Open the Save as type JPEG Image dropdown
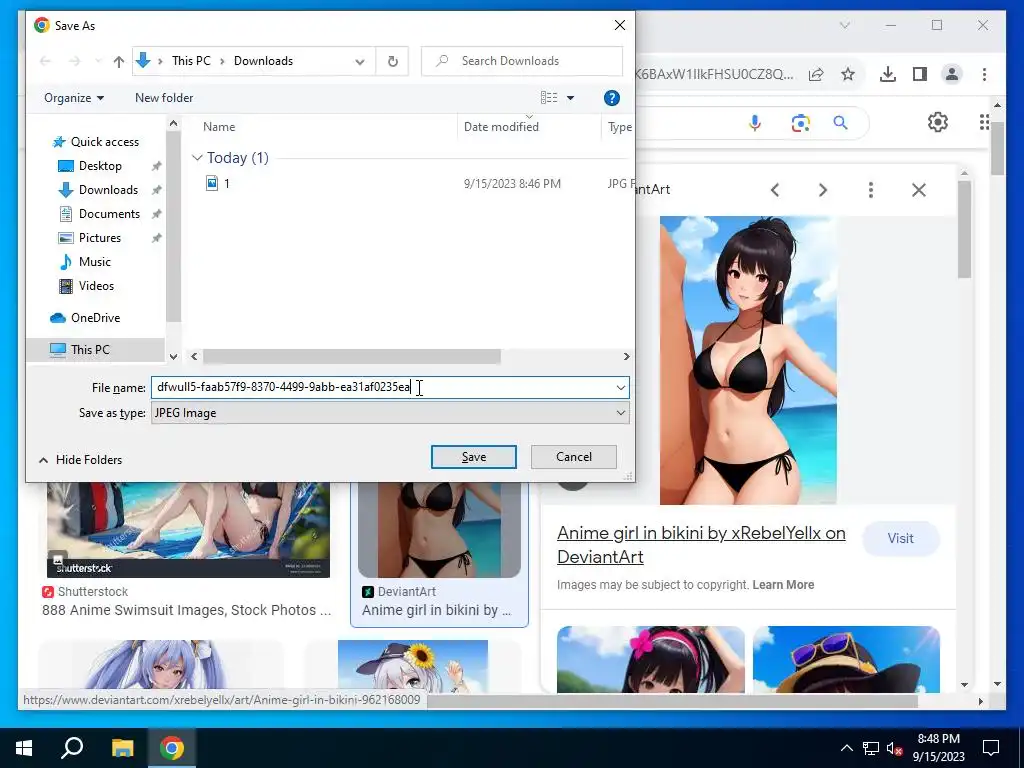Screen dimensions: 1024x768 point(390,413)
